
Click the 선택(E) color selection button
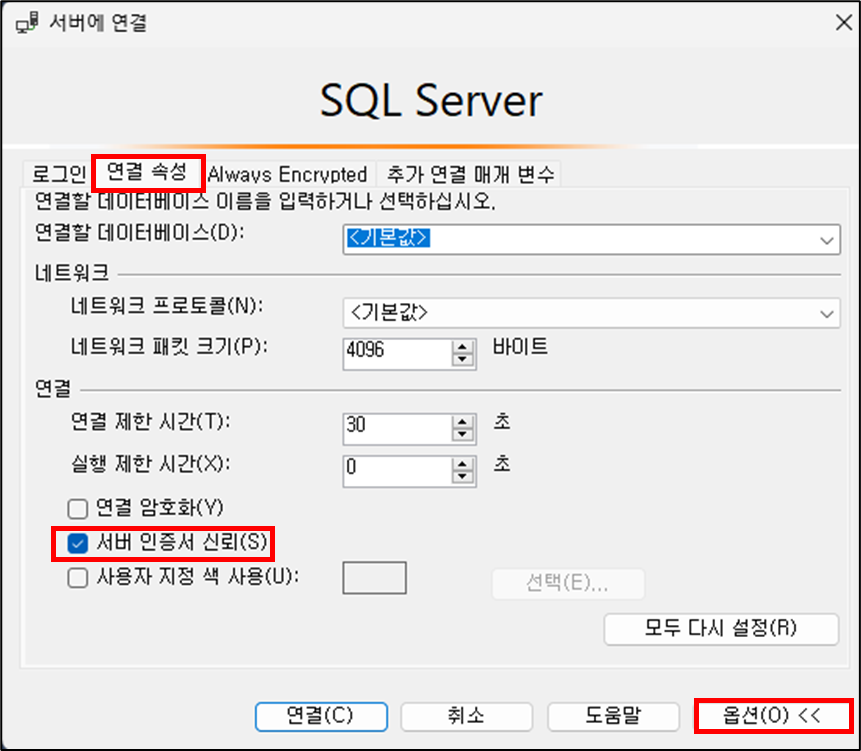point(567,584)
